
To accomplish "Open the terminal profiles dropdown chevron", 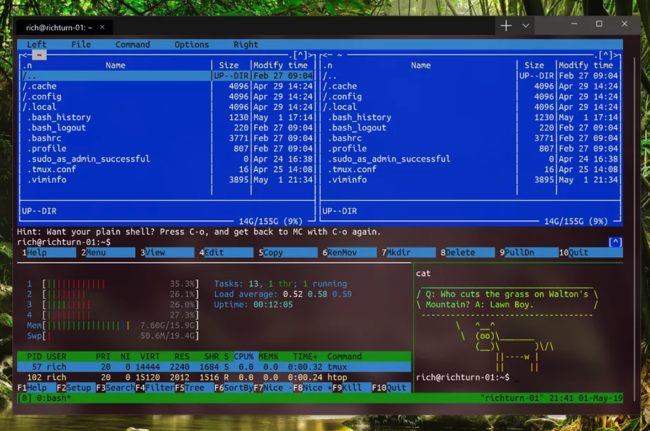I will click(526, 26).
